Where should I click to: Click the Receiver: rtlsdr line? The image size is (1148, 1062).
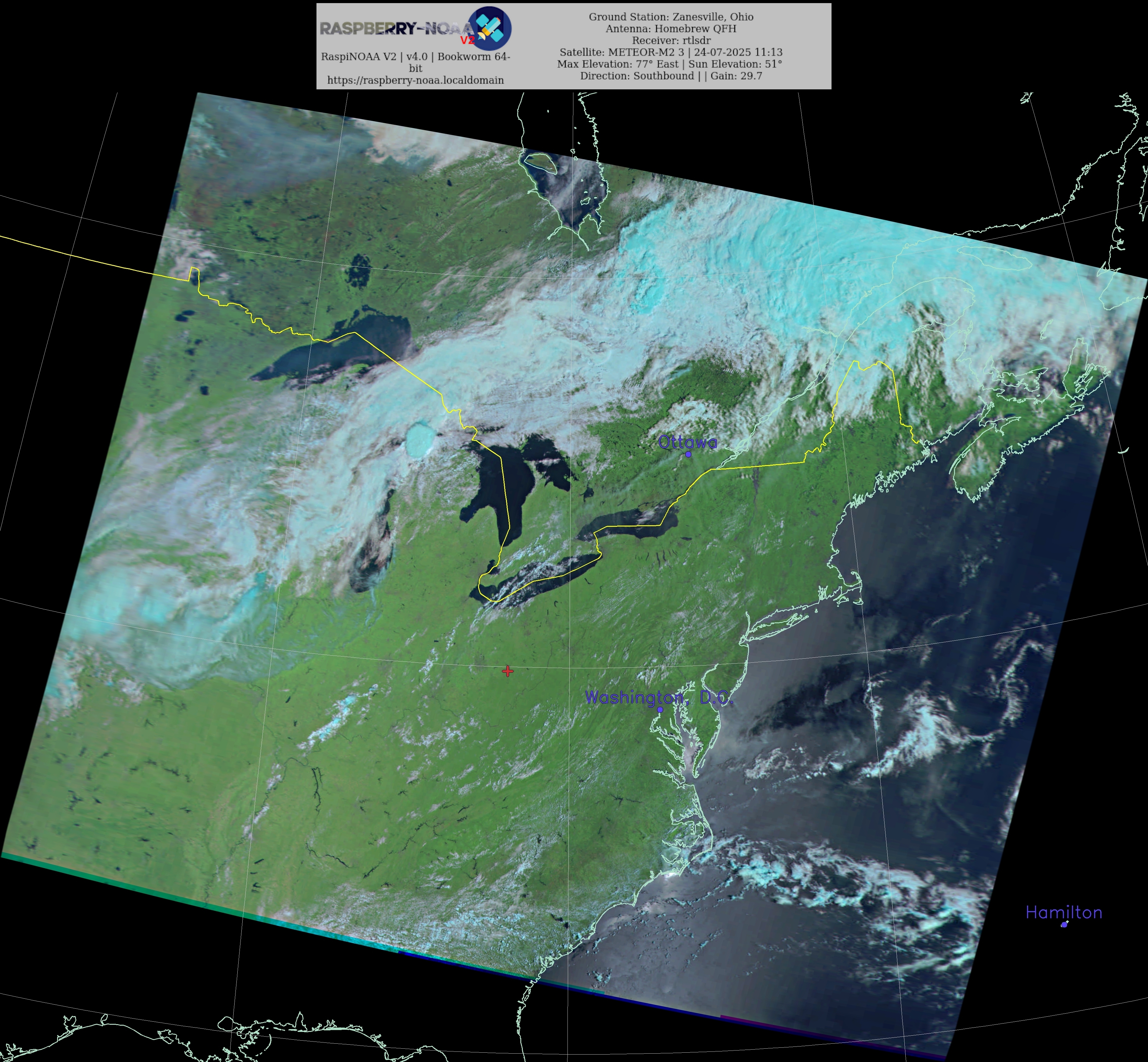pos(670,40)
